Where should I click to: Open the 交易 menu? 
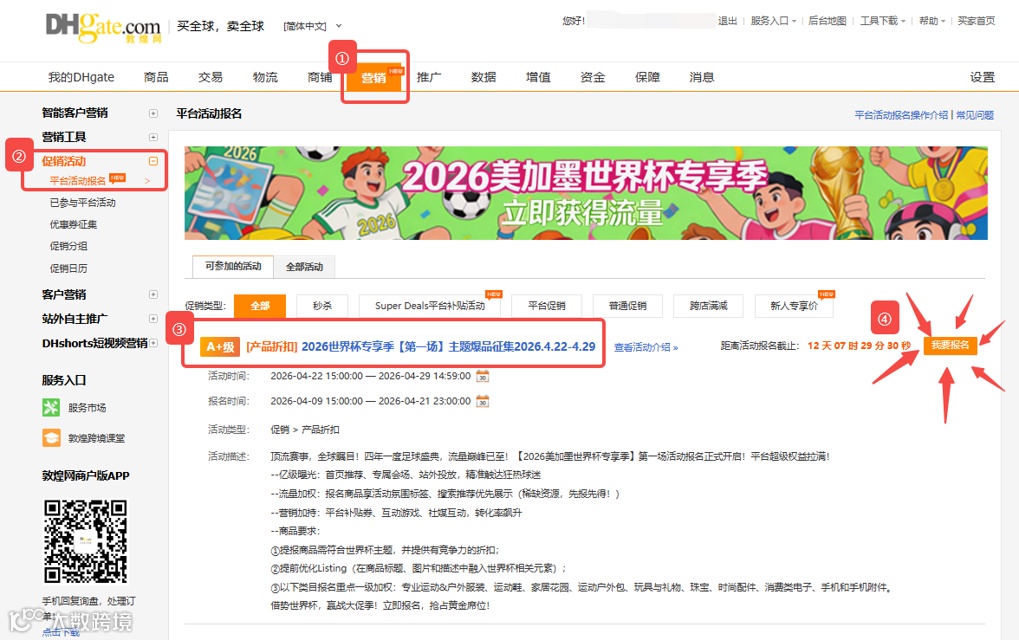pyautogui.click(x=211, y=77)
